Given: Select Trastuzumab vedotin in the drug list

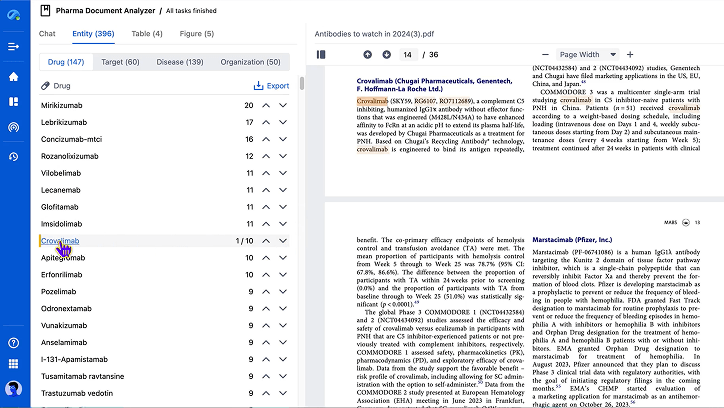Looking at the screenshot, I should pyautogui.click(x=77, y=393).
